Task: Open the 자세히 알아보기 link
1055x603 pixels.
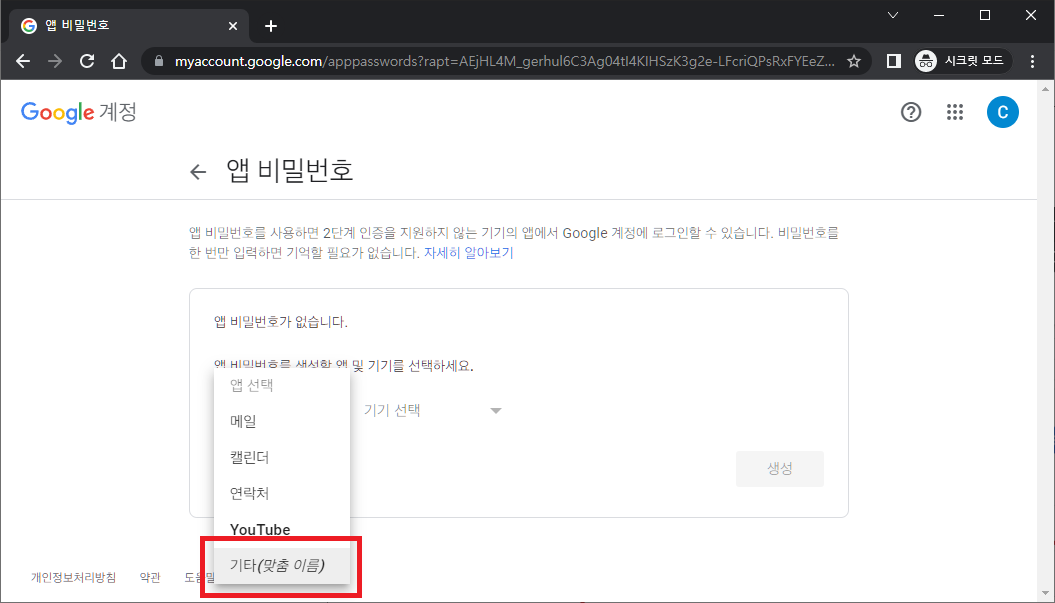Action: 468,253
